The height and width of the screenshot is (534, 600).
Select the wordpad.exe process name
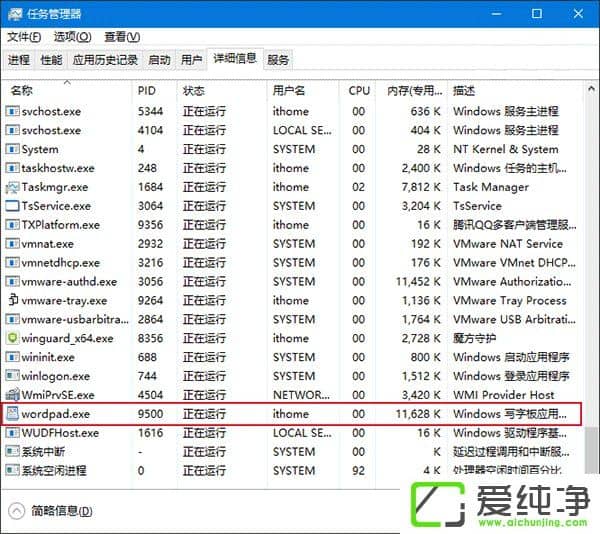coord(56,414)
